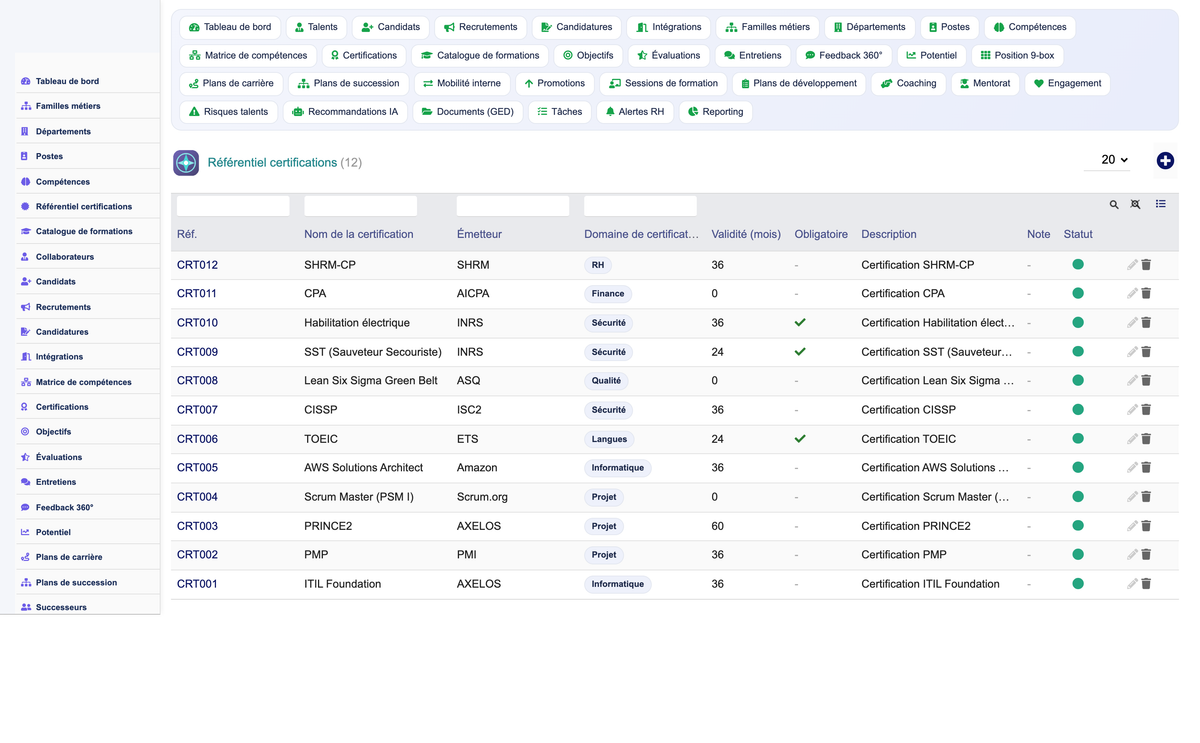Open the Recommandations IA tab

344,112
